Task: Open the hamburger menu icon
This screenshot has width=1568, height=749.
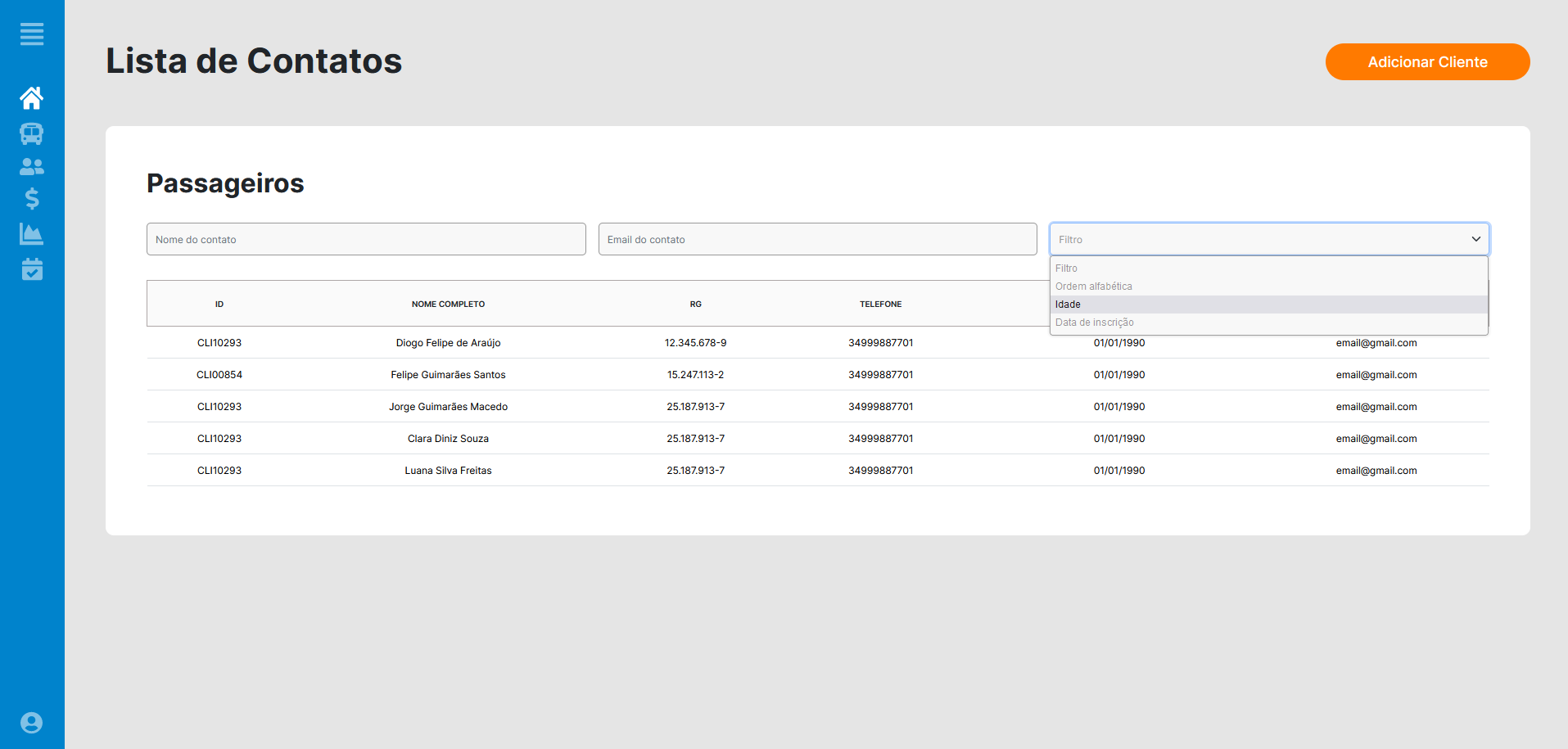Action: tap(32, 34)
